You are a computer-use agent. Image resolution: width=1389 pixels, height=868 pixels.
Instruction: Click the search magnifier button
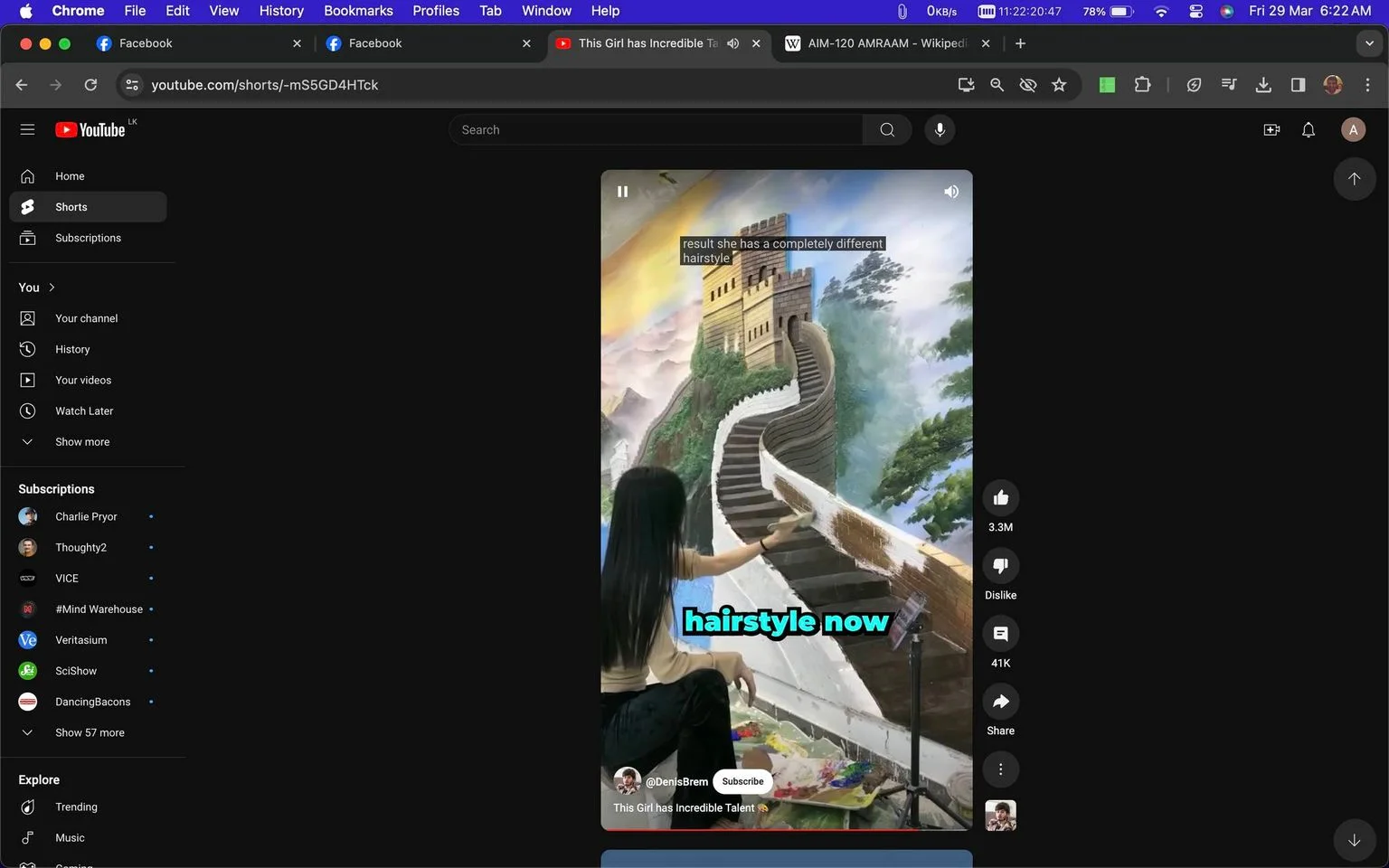pos(887,129)
